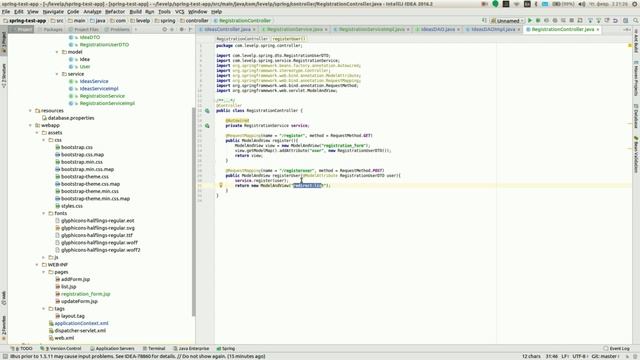Click Git: master branch widget
The width and height of the screenshot is (640, 360).
tap(606, 356)
